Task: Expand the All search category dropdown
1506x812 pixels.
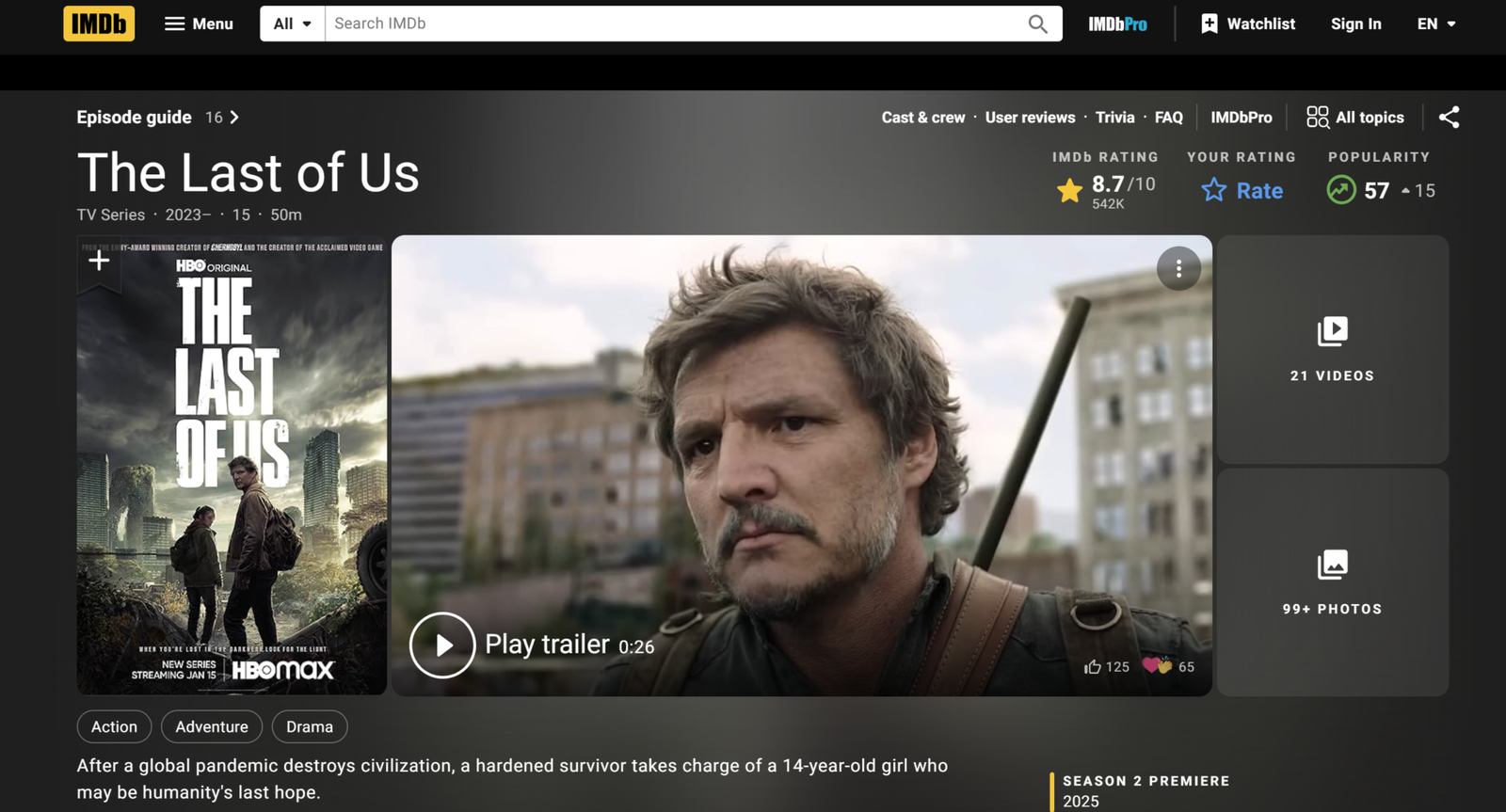Action: [292, 24]
